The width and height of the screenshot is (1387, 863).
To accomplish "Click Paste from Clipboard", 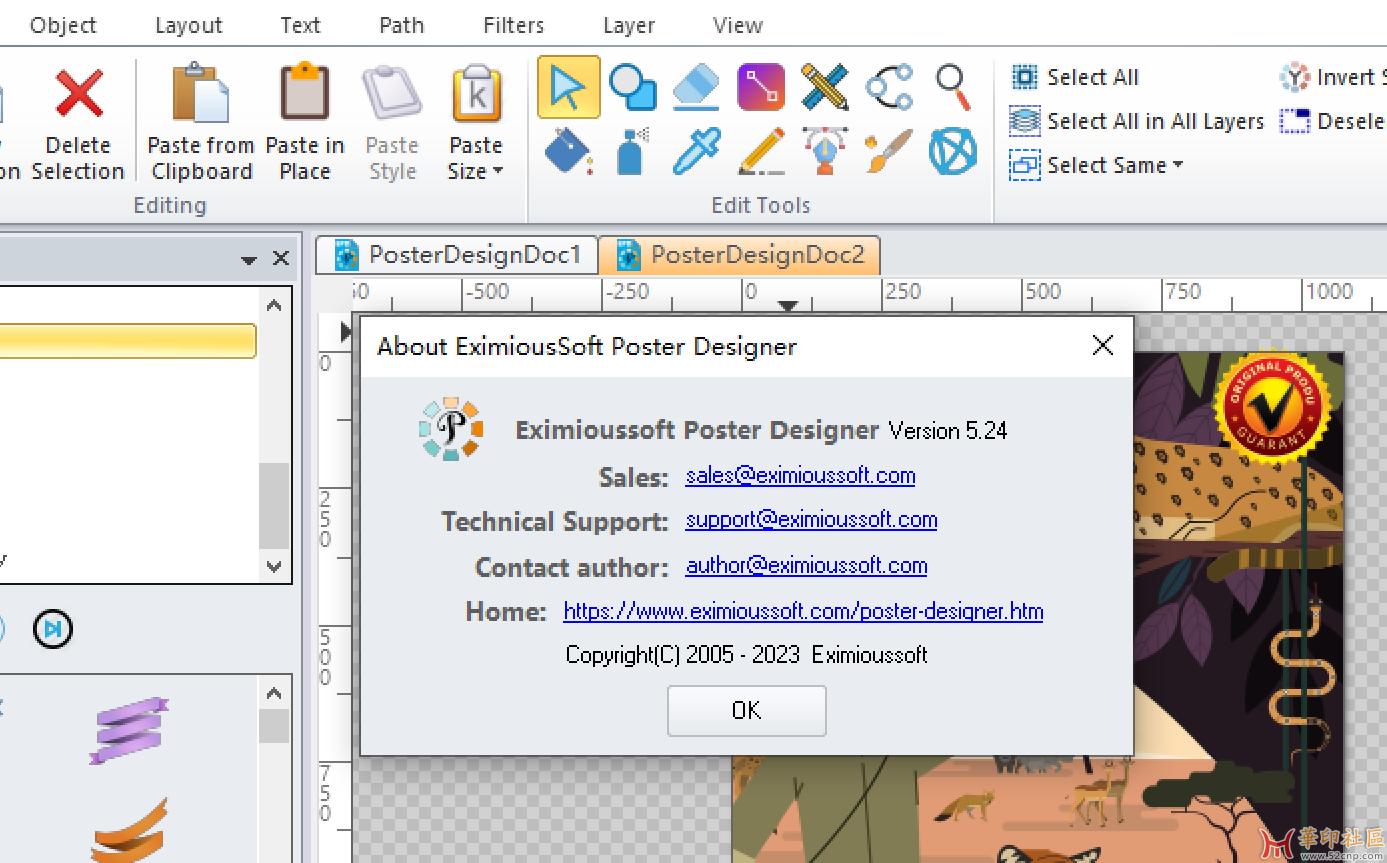I will click(201, 122).
